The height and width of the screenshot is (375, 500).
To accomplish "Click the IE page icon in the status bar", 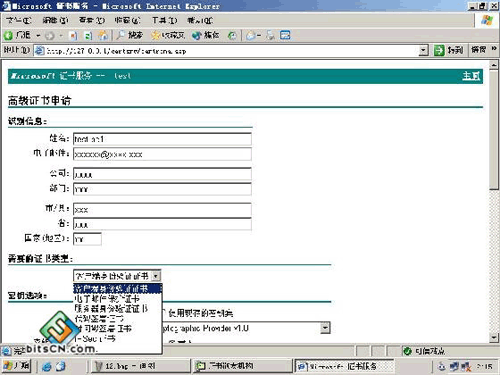I will pyautogui.click(x=6, y=351).
